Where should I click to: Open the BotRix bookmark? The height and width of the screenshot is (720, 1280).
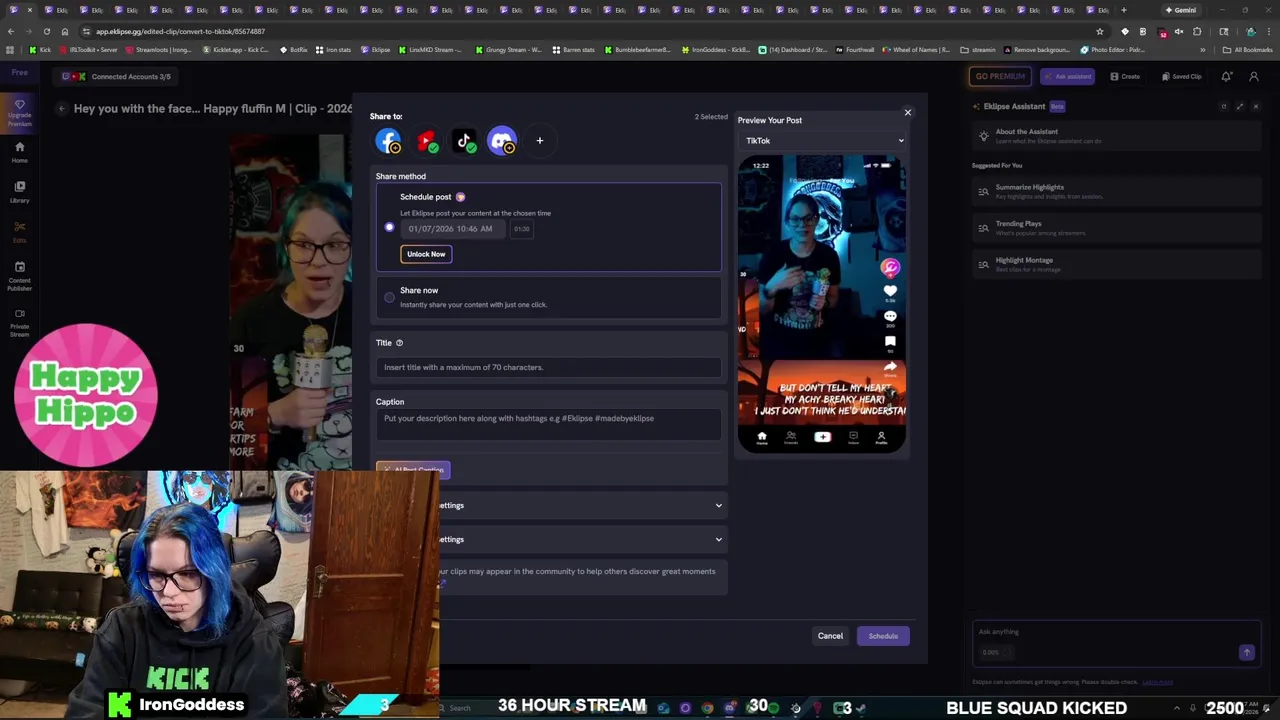(x=293, y=49)
